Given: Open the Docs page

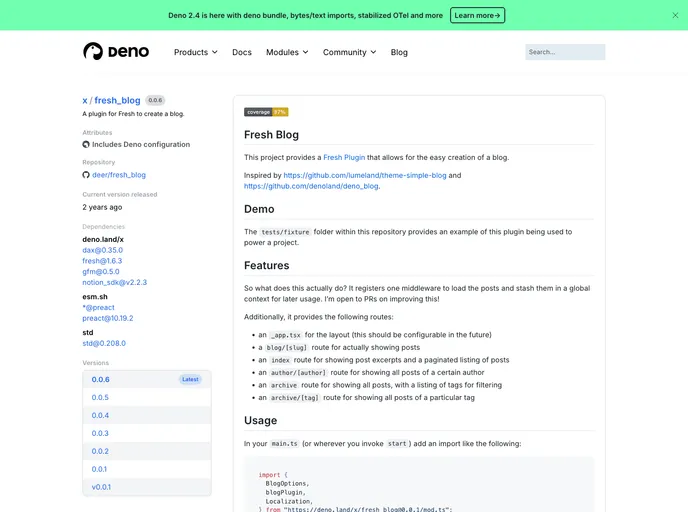Looking at the screenshot, I should (242, 52).
